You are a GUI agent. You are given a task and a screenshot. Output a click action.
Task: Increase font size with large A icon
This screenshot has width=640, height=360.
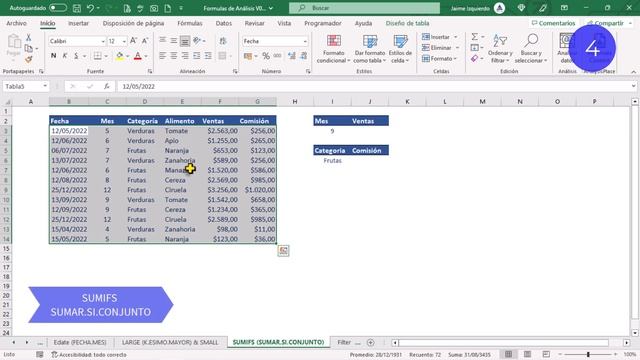133,41
